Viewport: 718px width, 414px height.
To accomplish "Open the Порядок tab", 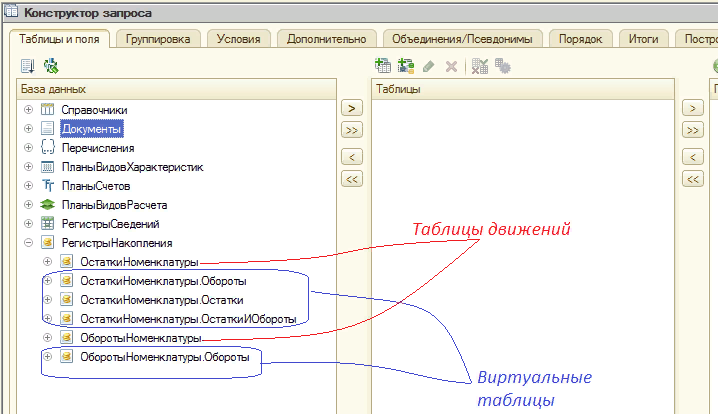I will pyautogui.click(x=580, y=39).
